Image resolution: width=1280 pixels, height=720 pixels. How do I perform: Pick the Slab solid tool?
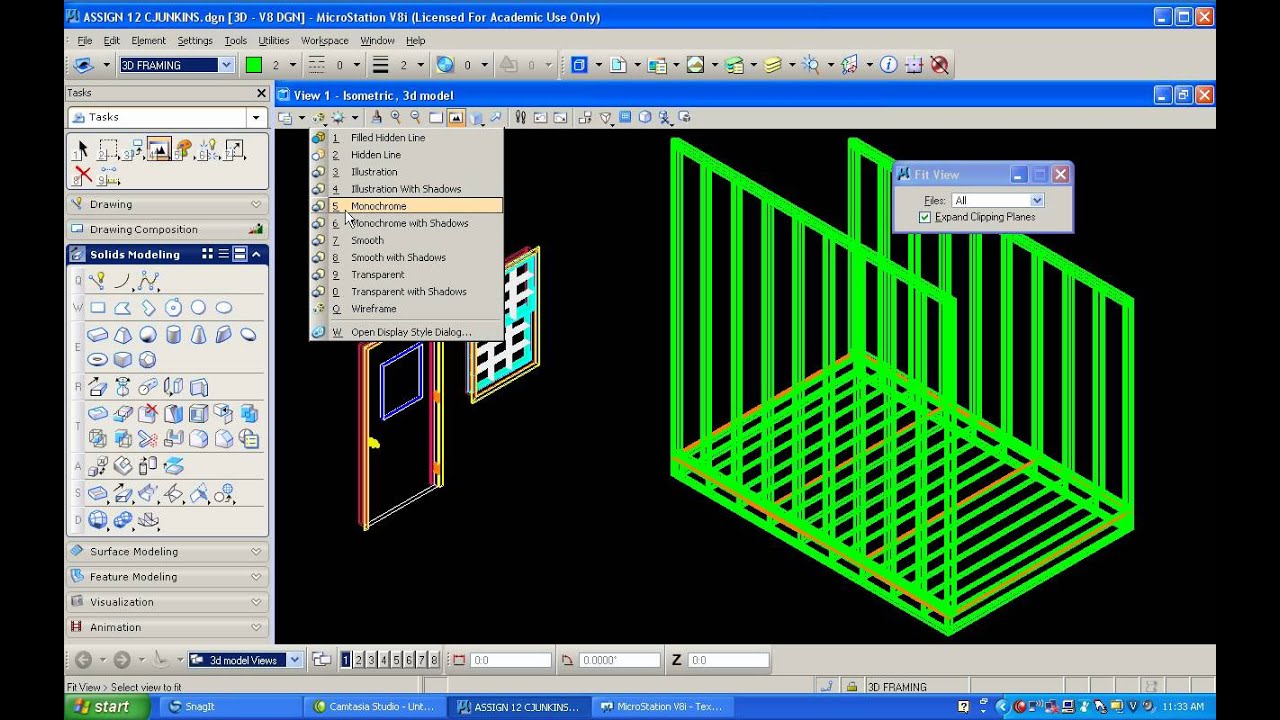pos(98,335)
